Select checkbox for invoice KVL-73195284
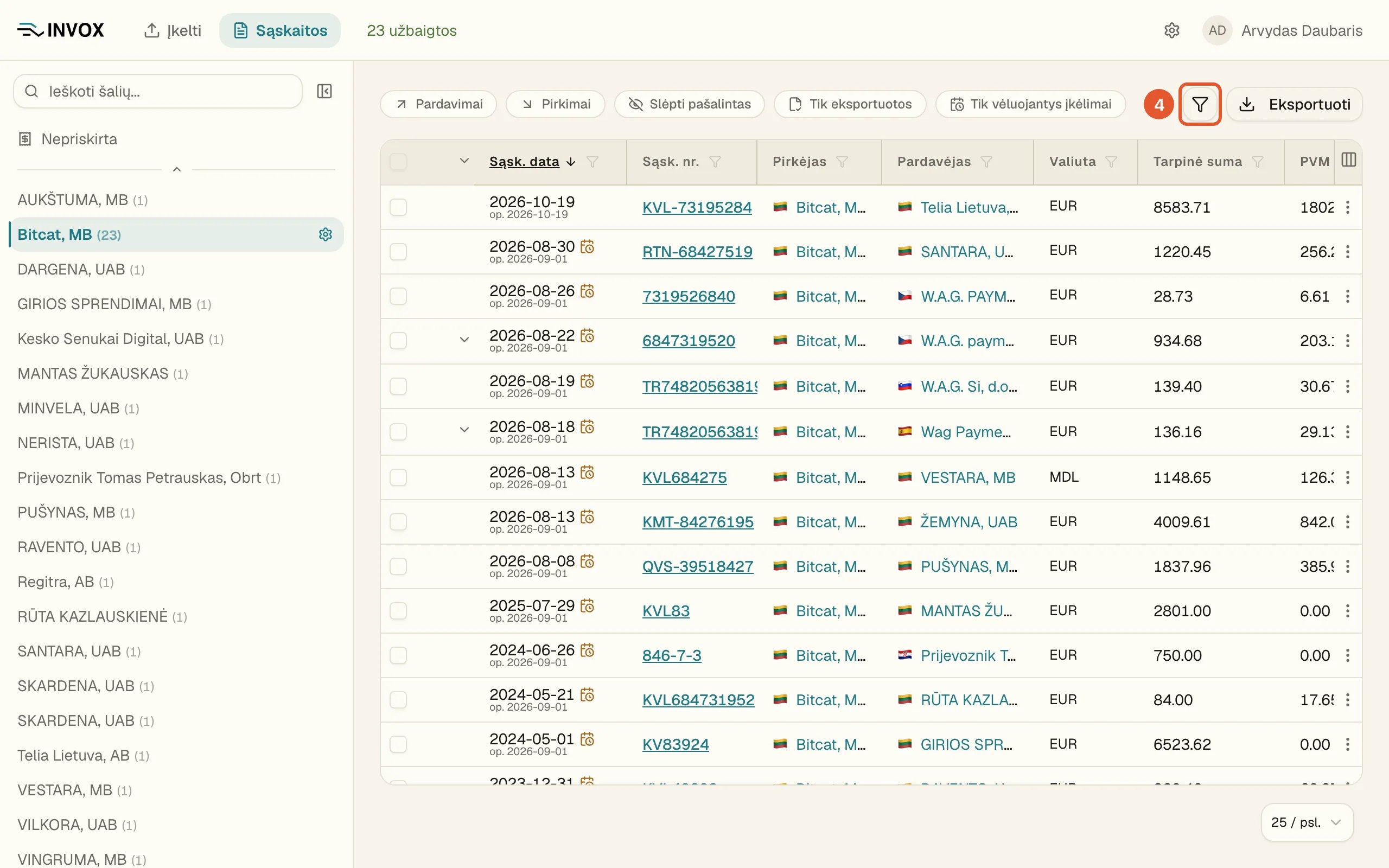This screenshot has width=1389, height=868. click(398, 207)
